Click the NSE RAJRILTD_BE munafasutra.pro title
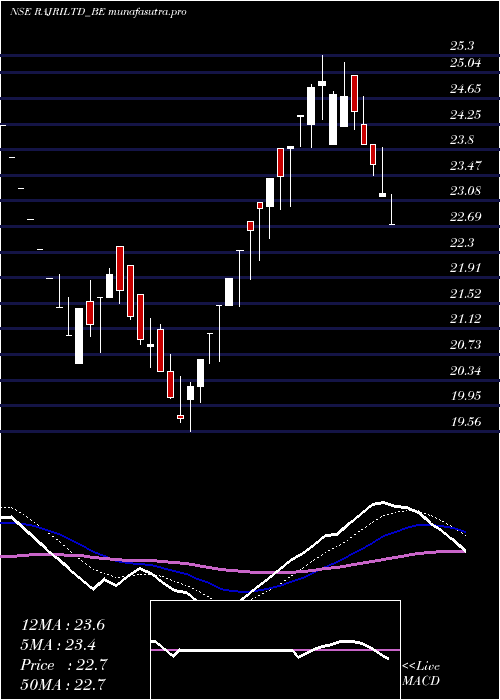The image size is (500, 700). [98, 12]
